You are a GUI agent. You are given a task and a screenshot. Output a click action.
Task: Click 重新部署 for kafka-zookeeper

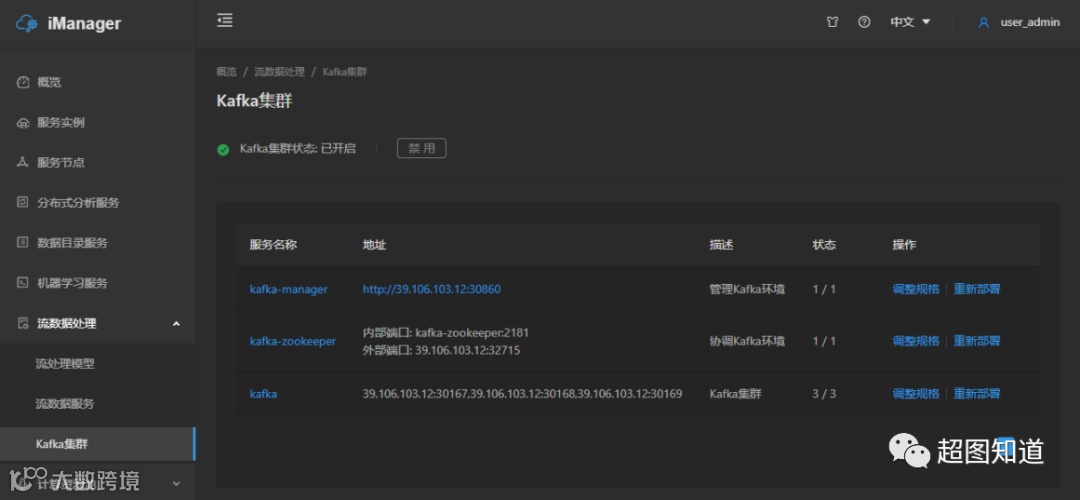(x=977, y=341)
